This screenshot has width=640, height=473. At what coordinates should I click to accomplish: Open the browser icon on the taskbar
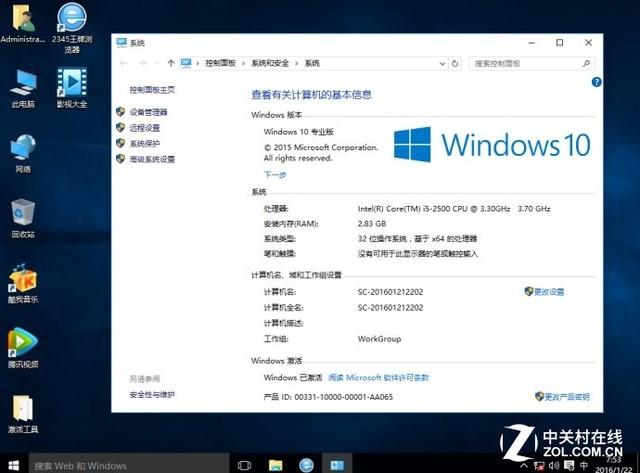[x=306, y=465]
